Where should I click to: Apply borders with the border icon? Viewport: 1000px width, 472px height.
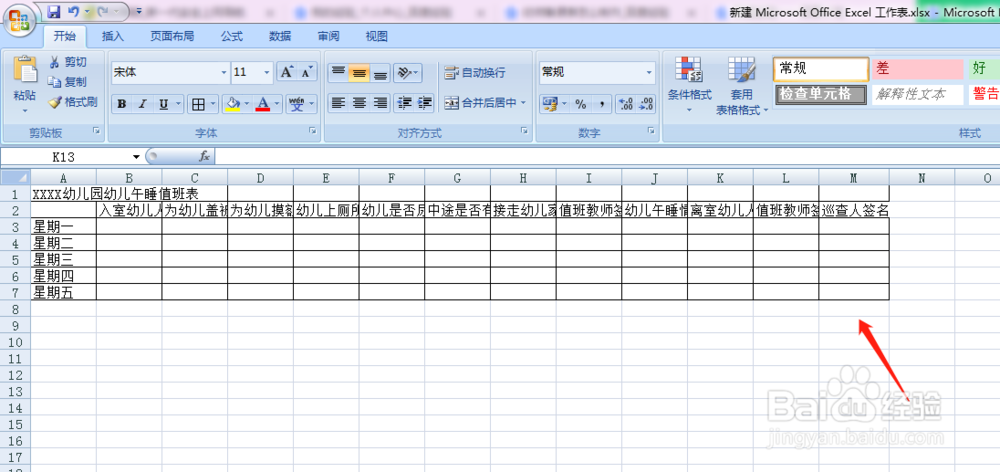tap(198, 104)
